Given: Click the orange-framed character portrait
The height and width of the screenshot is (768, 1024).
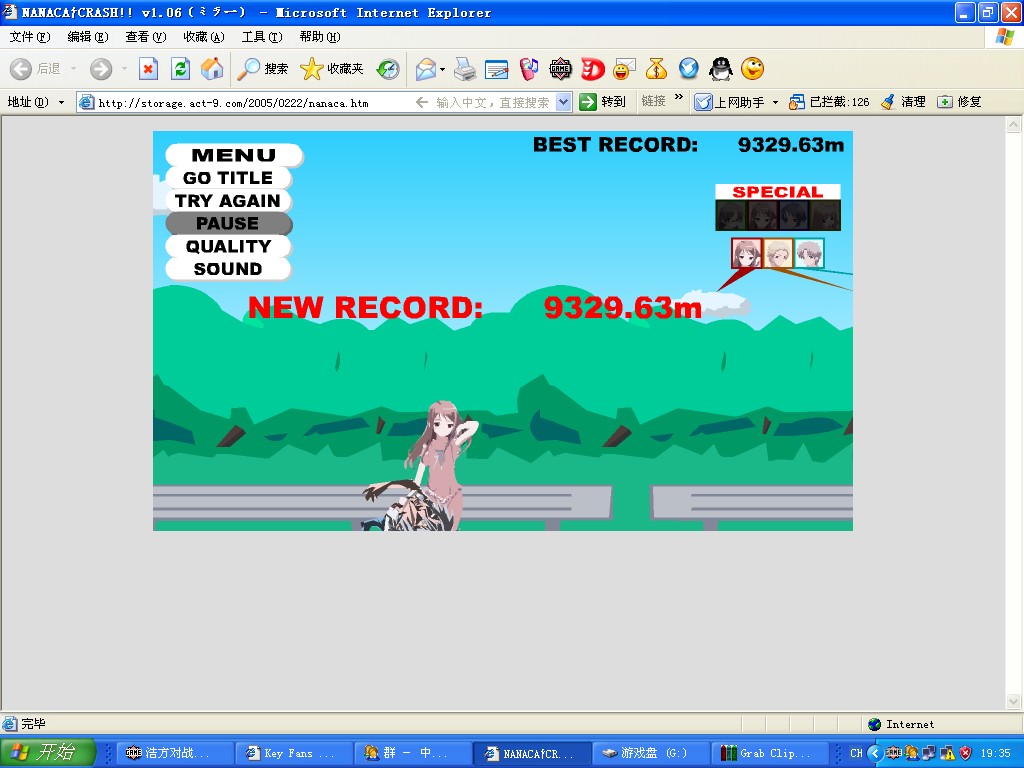Looking at the screenshot, I should (x=778, y=253).
